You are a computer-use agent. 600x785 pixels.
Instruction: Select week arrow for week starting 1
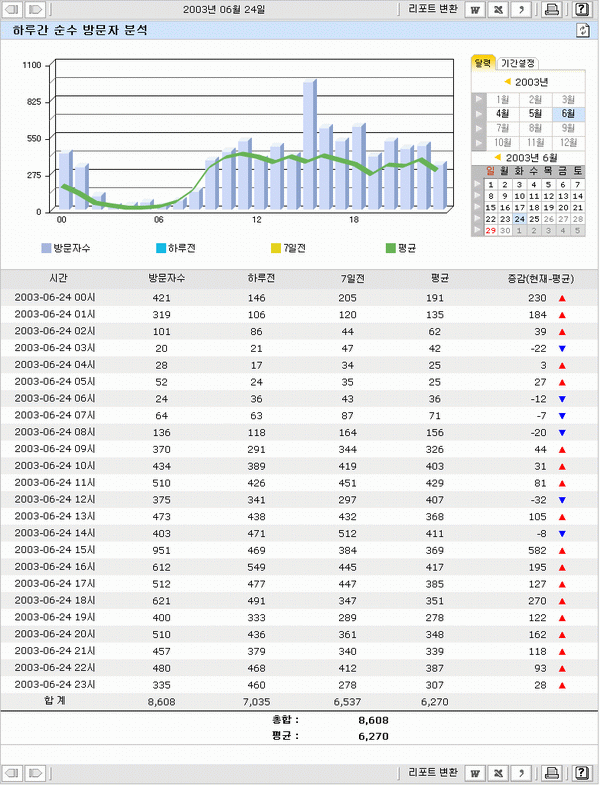pos(477,184)
